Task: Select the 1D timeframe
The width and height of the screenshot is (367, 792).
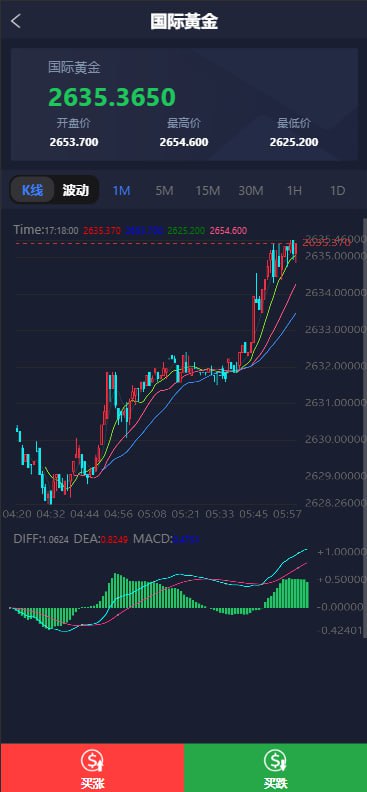Action: pyautogui.click(x=337, y=190)
